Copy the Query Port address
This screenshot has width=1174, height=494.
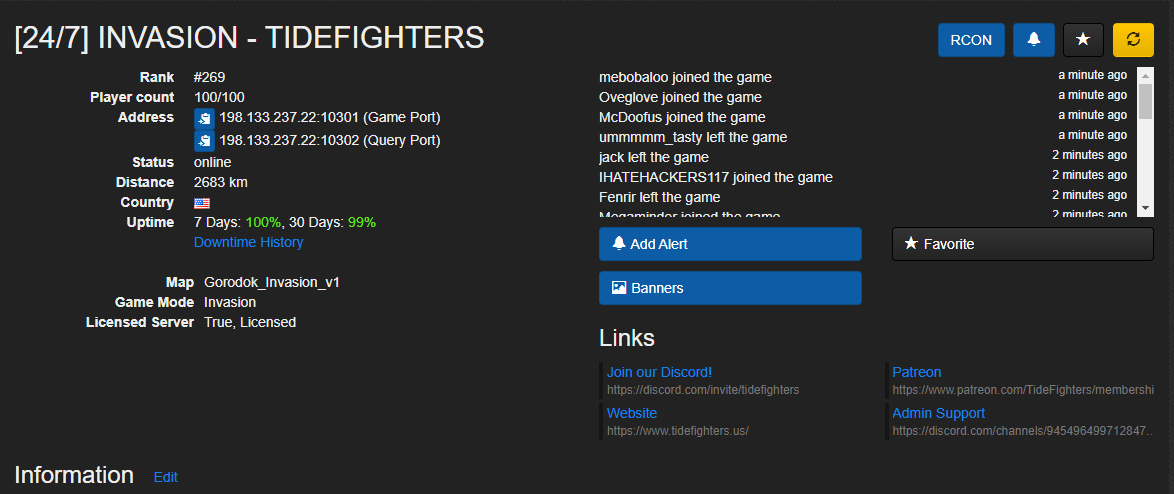(x=204, y=141)
